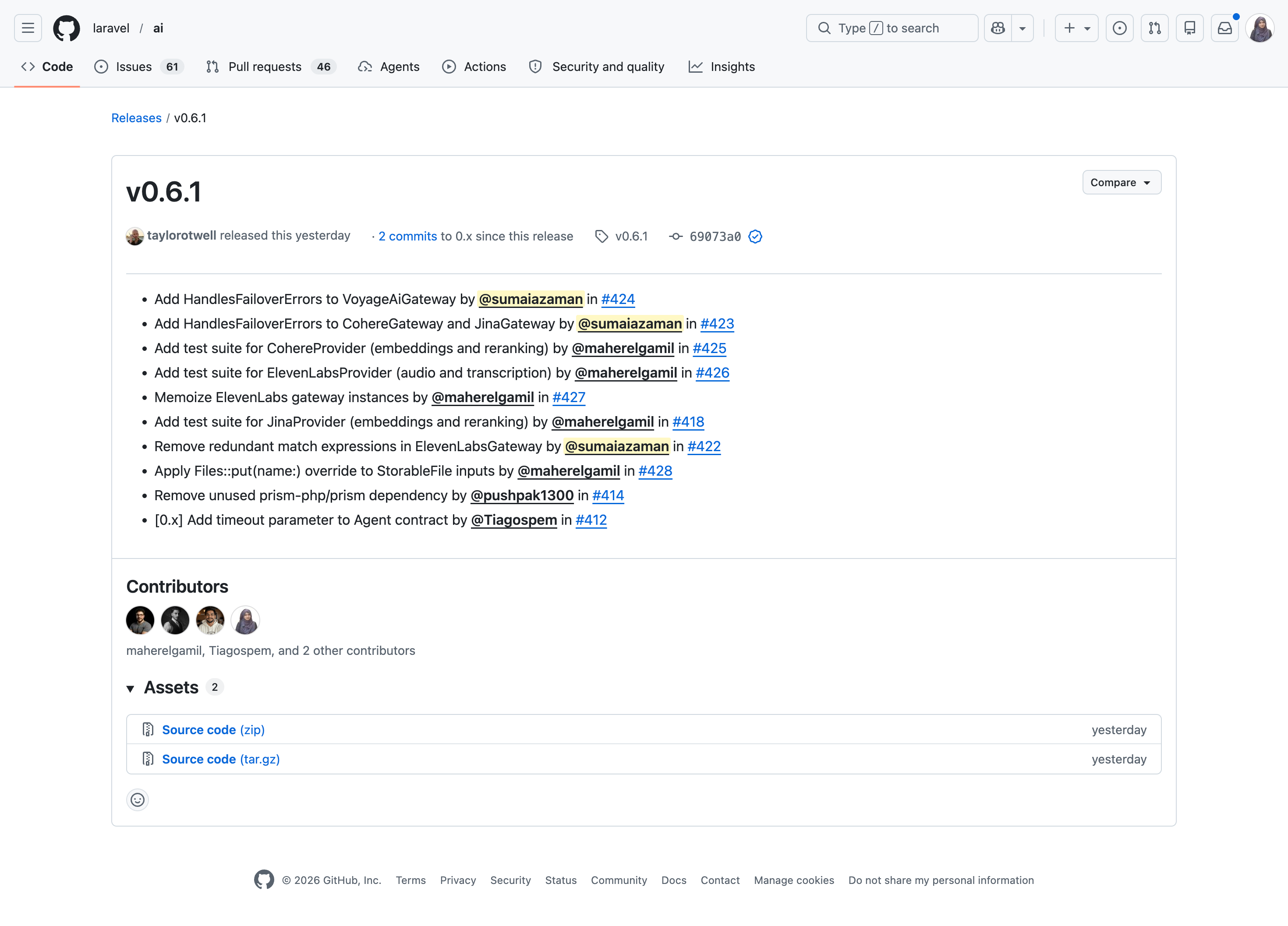Screen dimensions: 1288x926
Task: Download Source code (tar.gz)
Action: pos(221,759)
